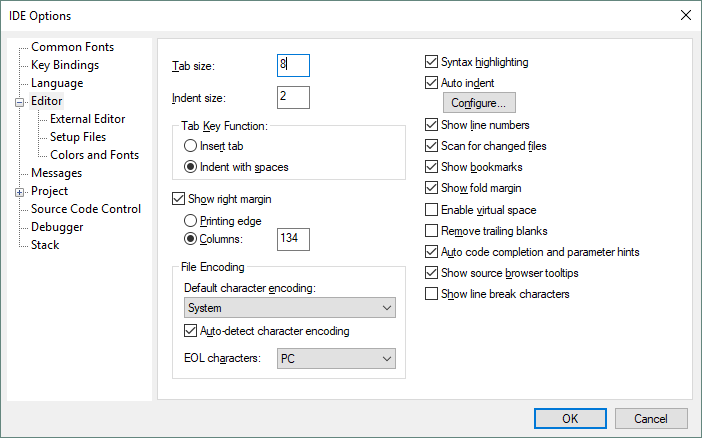Select the Insert tab radio button
The image size is (702, 438).
click(x=190, y=146)
